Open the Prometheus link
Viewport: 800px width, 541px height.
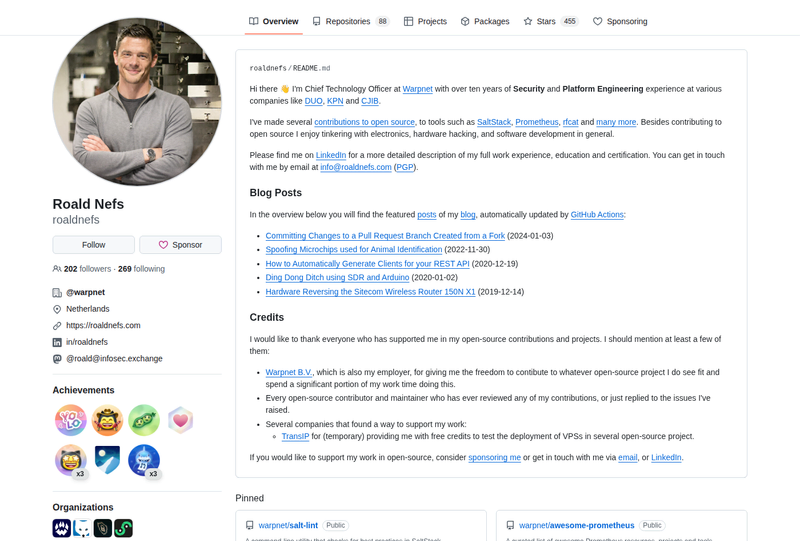(537, 122)
